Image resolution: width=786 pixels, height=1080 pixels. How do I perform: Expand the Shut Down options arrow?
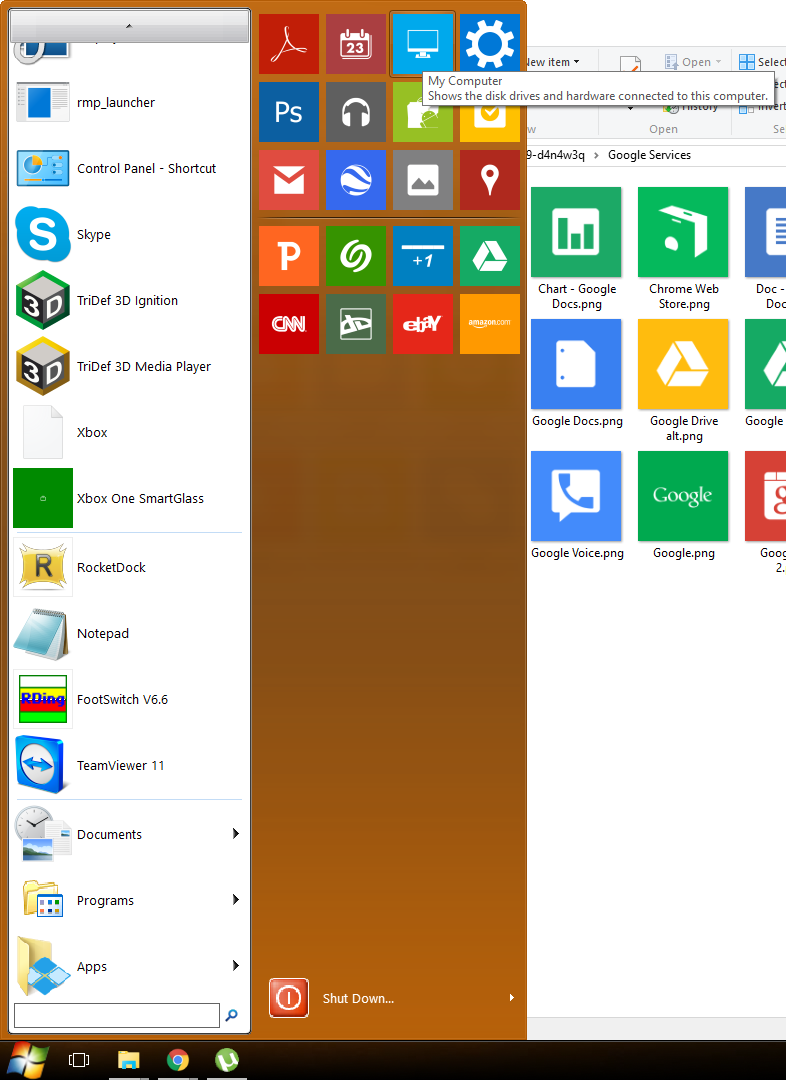click(x=511, y=998)
